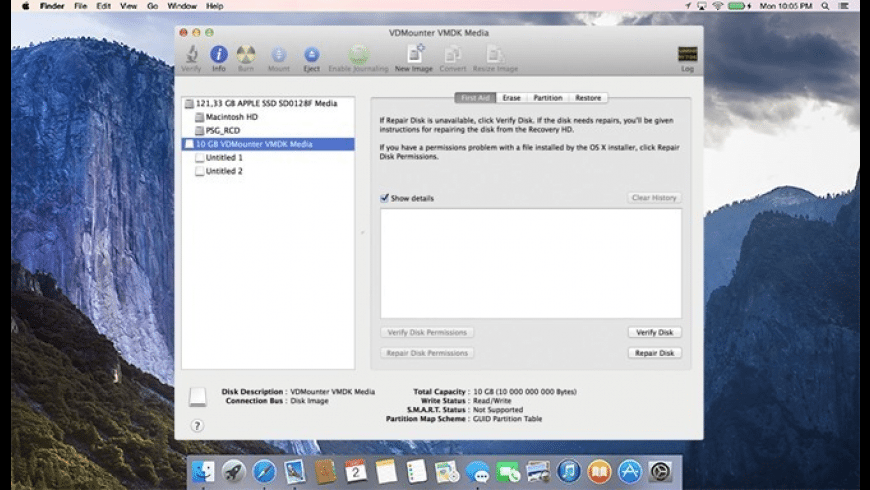Uncheck the Show details checkbox
This screenshot has height=490, width=870.
[x=385, y=198]
